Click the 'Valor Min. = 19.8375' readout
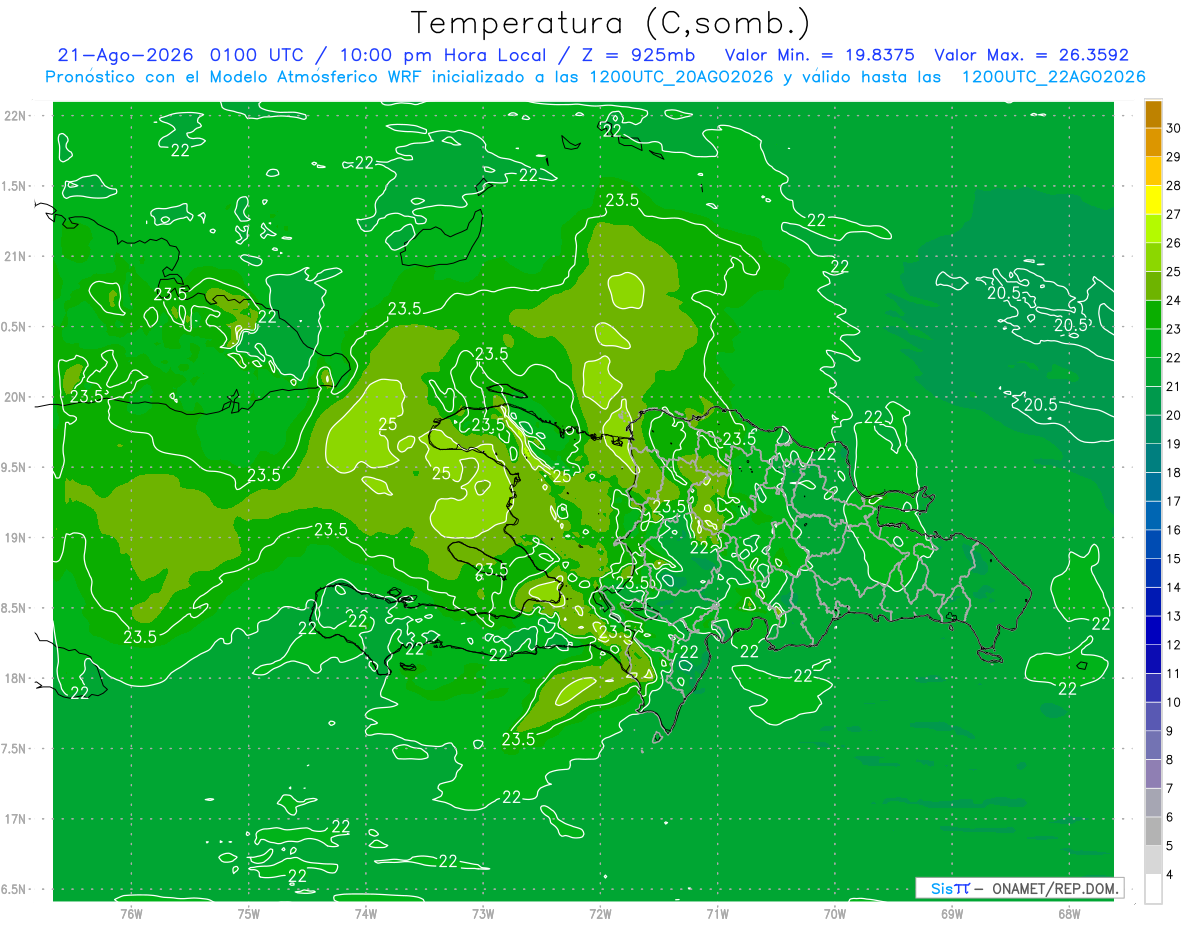The width and height of the screenshot is (1200, 927). point(820,55)
